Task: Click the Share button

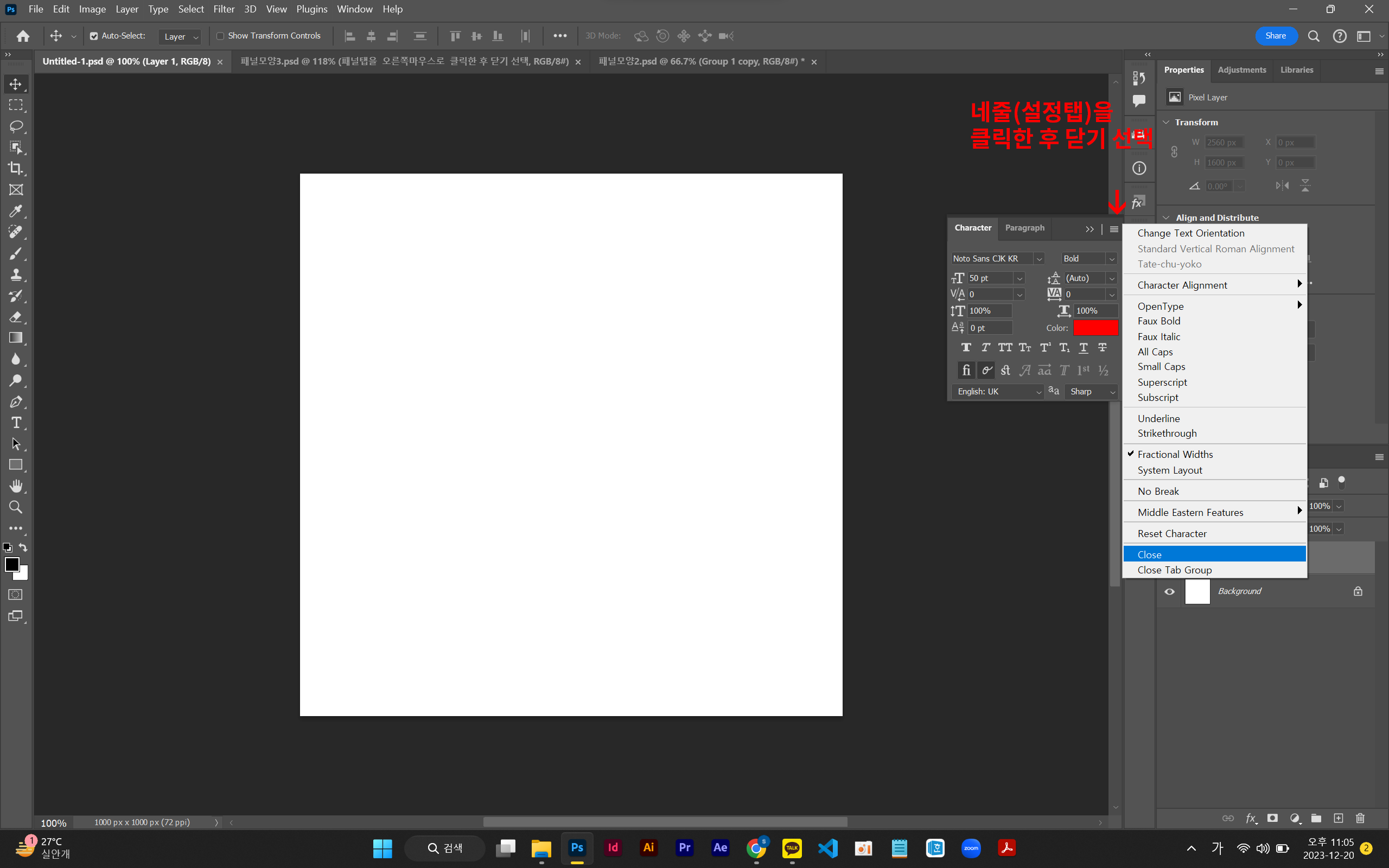Action: click(x=1276, y=36)
